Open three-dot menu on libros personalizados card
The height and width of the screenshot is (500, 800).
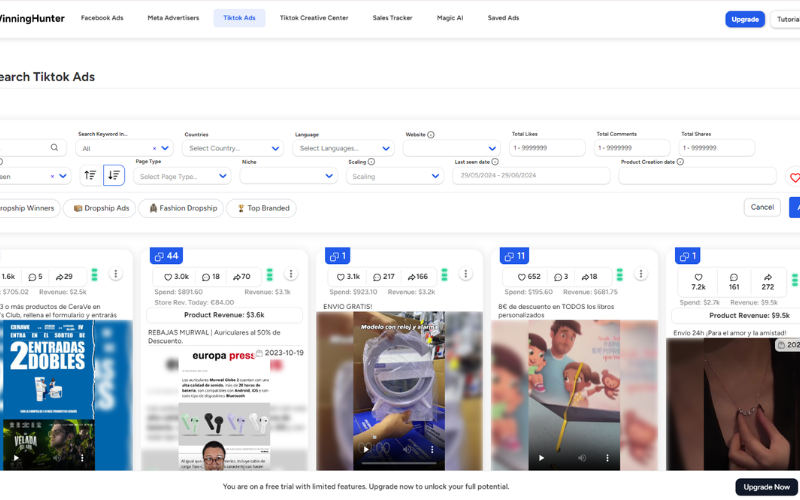641,274
